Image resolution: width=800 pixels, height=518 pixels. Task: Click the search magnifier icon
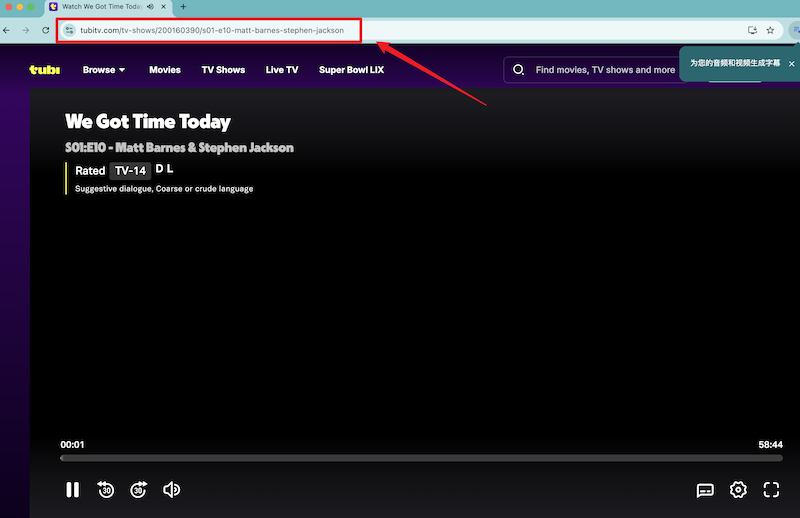[x=518, y=70]
